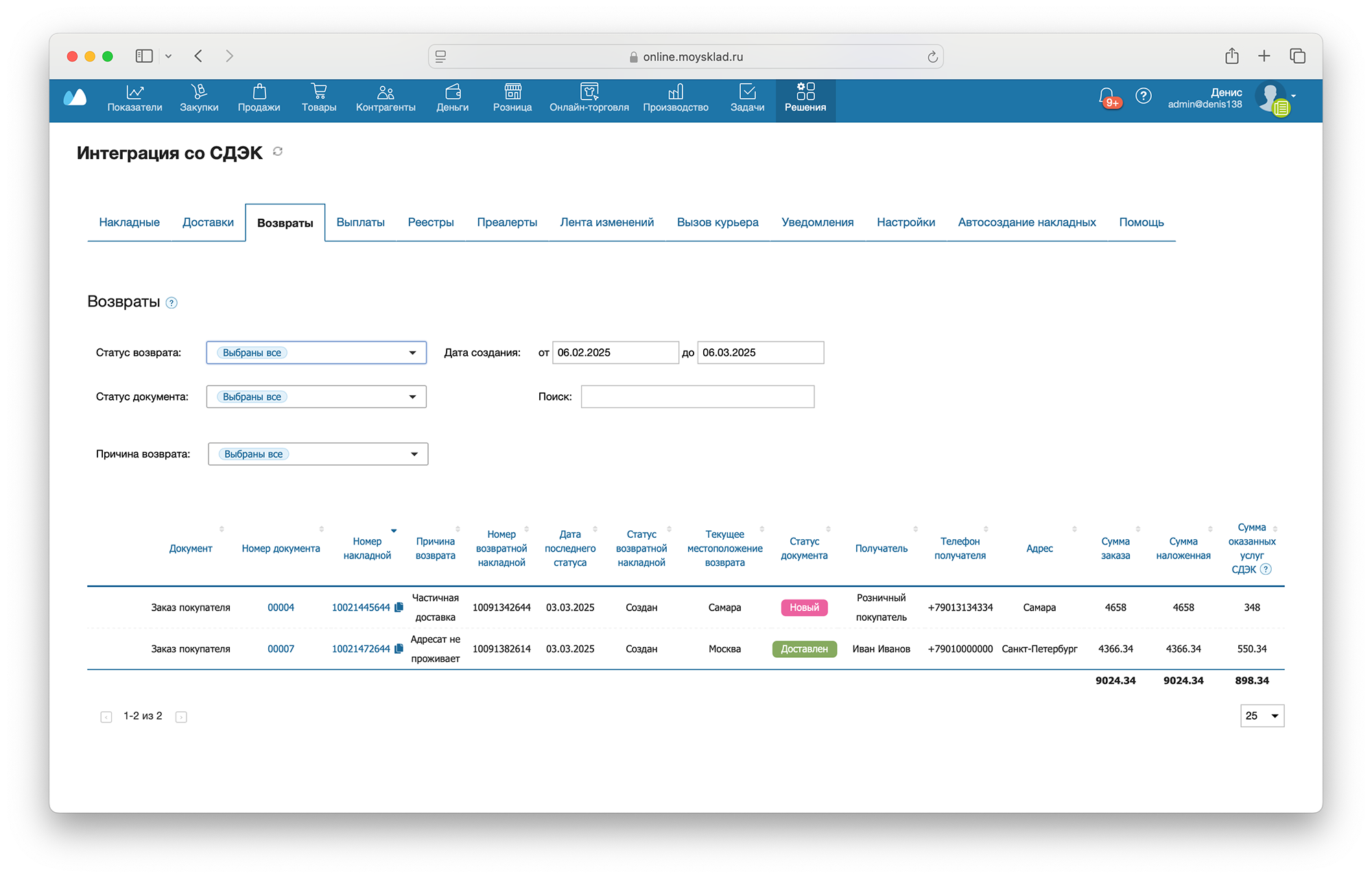
Task: Copy waybill number 10021445644 icon
Action: [399, 607]
